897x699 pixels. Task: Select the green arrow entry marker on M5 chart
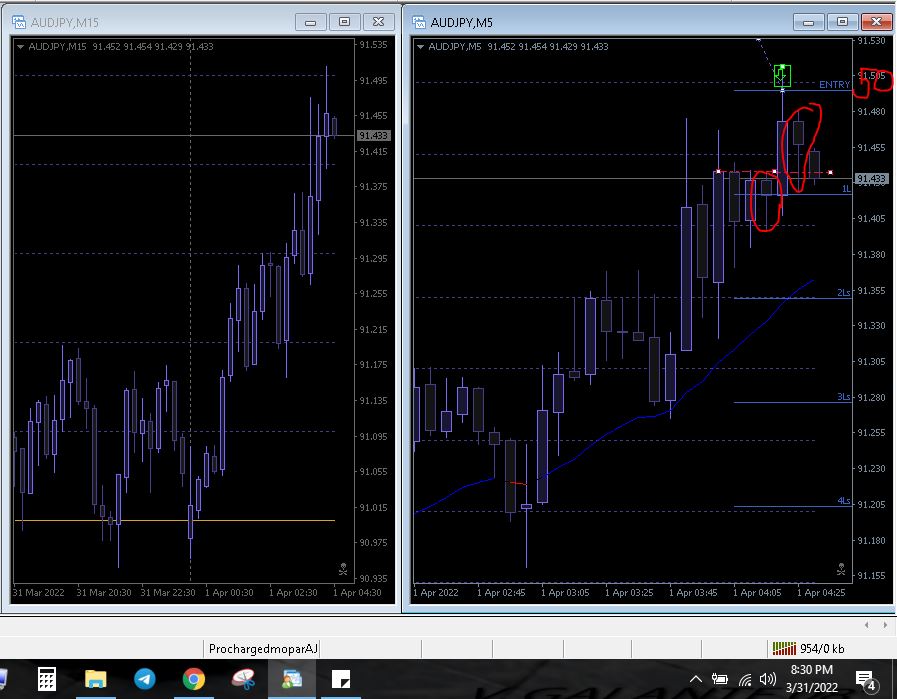(x=782, y=76)
